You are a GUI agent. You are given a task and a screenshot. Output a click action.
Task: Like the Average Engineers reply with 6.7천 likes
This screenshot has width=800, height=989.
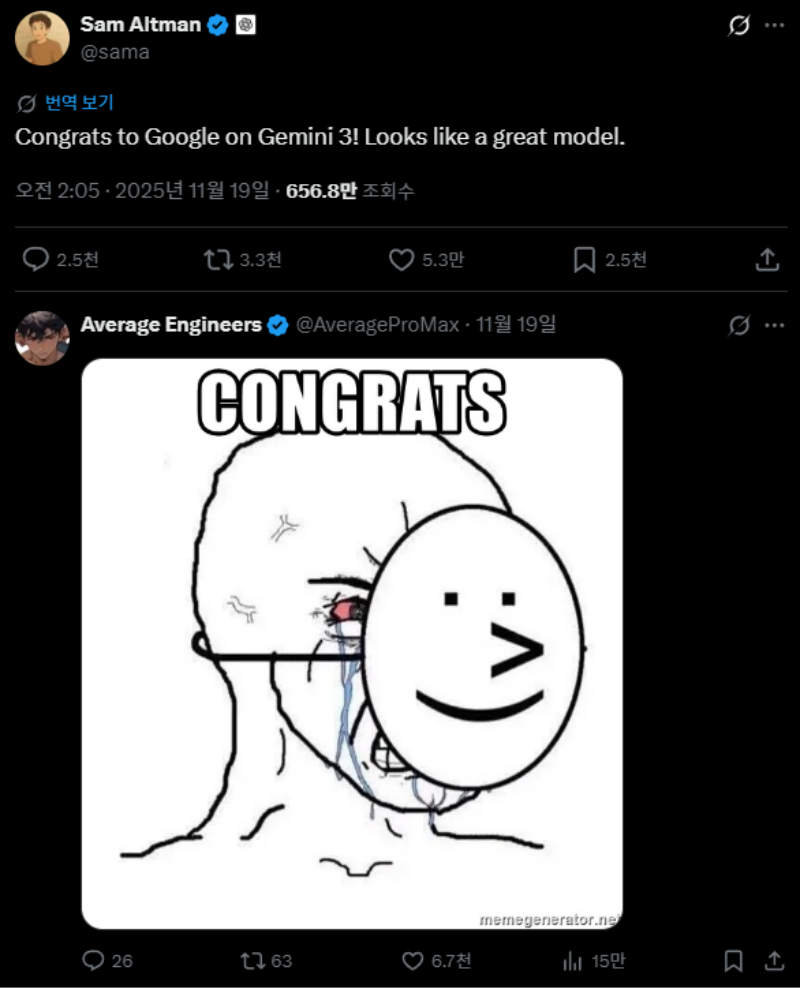tap(412, 961)
